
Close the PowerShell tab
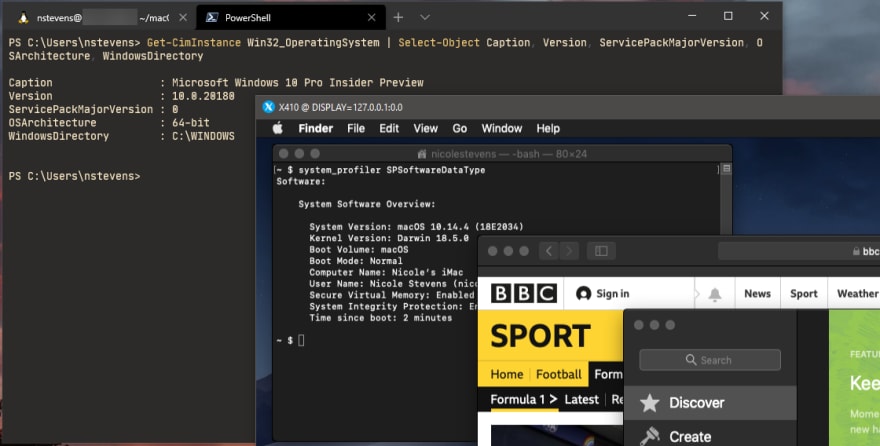coord(372,17)
